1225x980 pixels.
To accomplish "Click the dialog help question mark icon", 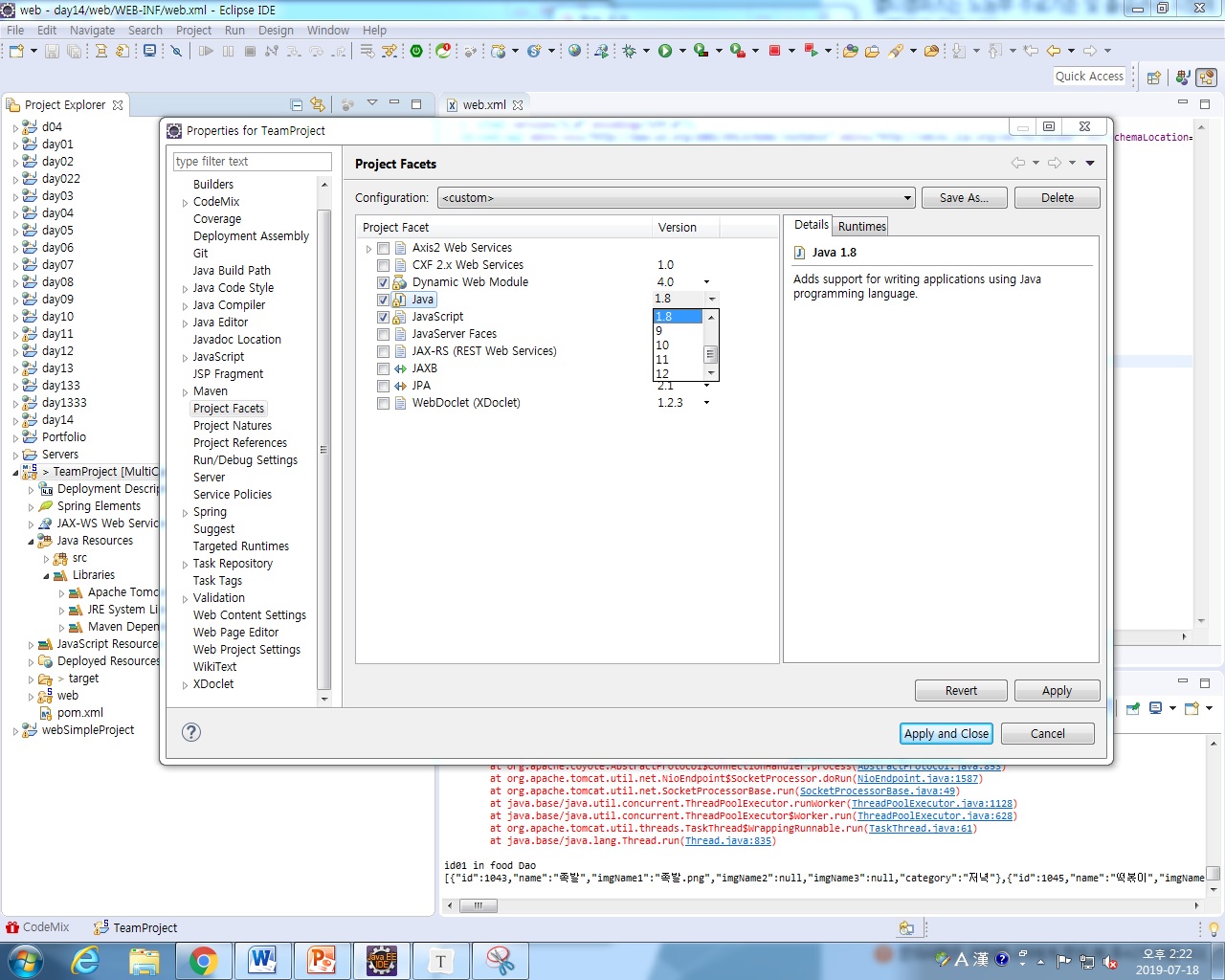I will (x=191, y=732).
